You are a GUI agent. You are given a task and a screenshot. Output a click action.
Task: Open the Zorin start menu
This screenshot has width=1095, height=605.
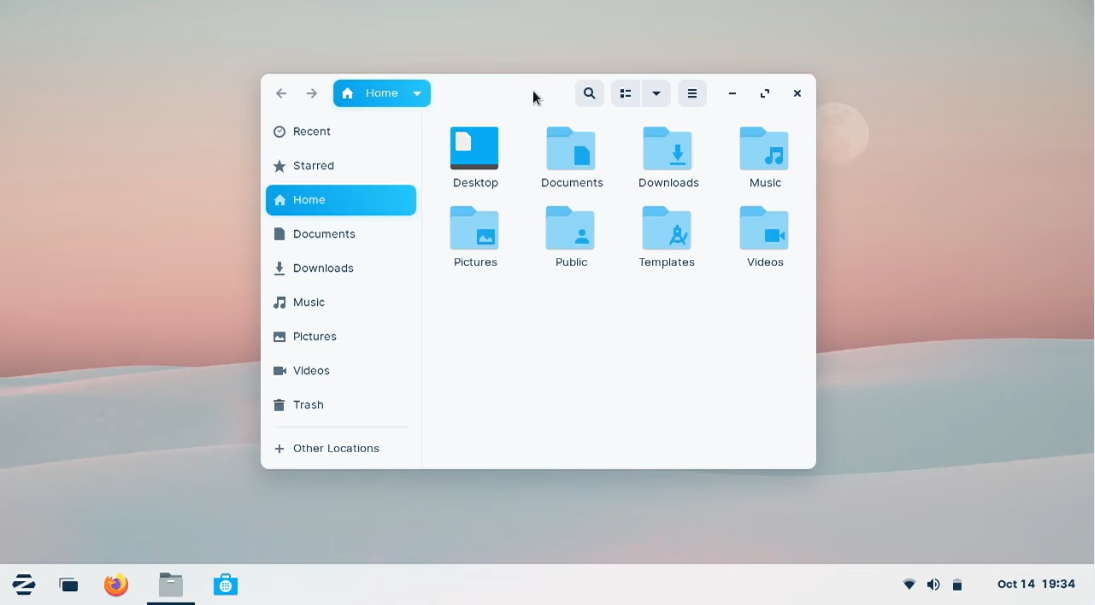coord(24,585)
